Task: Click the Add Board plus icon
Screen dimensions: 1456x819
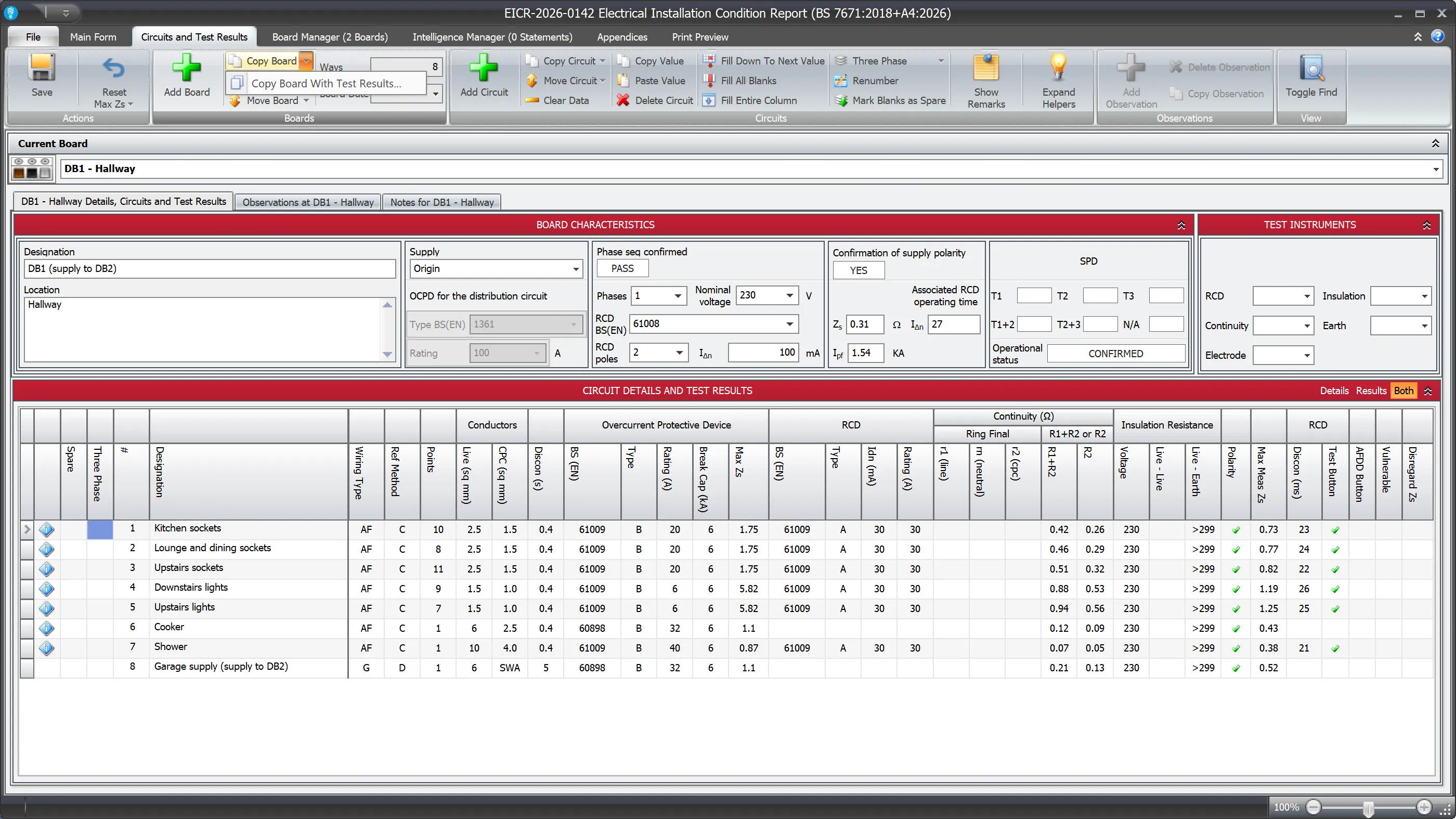Action: pos(187,68)
